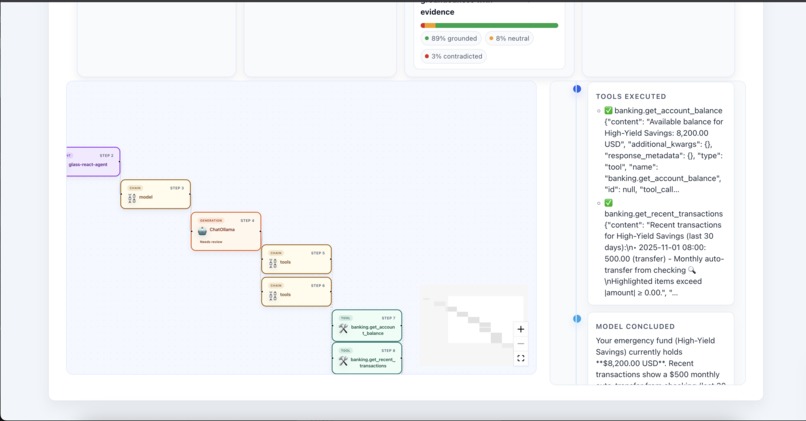
Task: Click the banking.get_account_balance text in tools list
Action: [668, 111]
